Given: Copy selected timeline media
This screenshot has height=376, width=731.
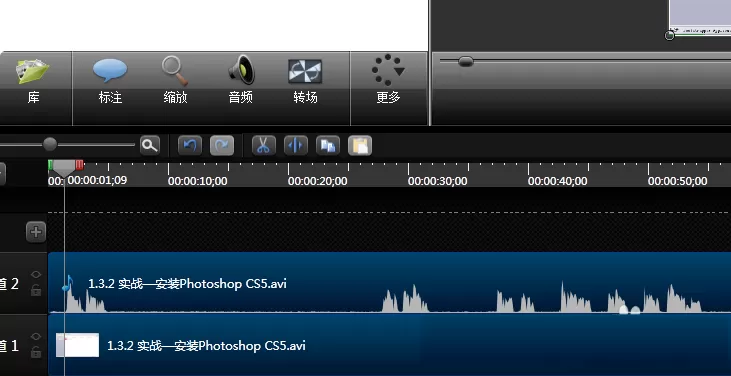Looking at the screenshot, I should 328,146.
